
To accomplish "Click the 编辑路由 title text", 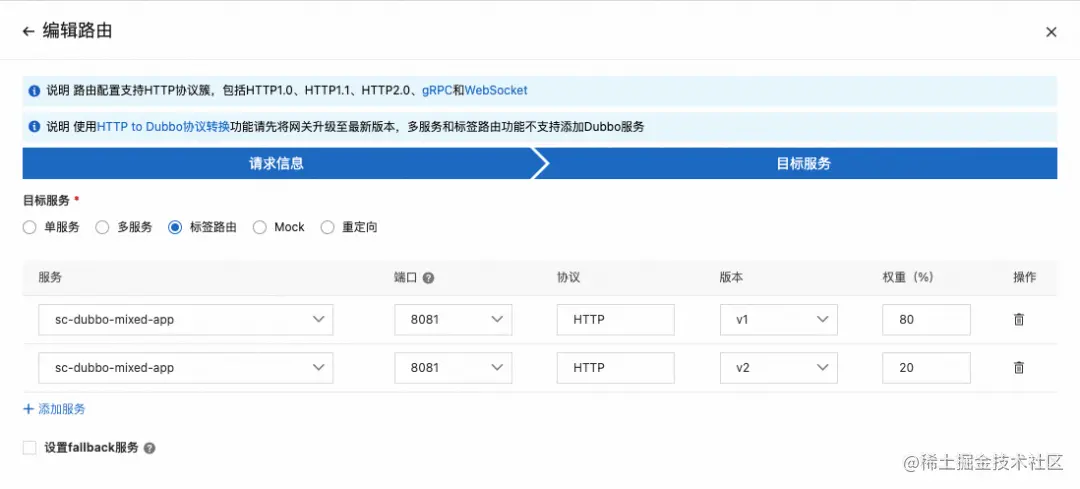I will [77, 32].
